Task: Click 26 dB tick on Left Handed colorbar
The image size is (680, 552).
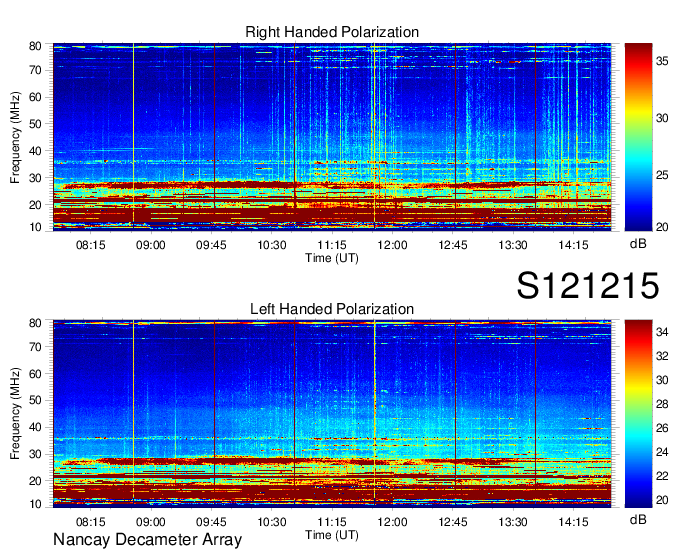Action: coord(662,428)
